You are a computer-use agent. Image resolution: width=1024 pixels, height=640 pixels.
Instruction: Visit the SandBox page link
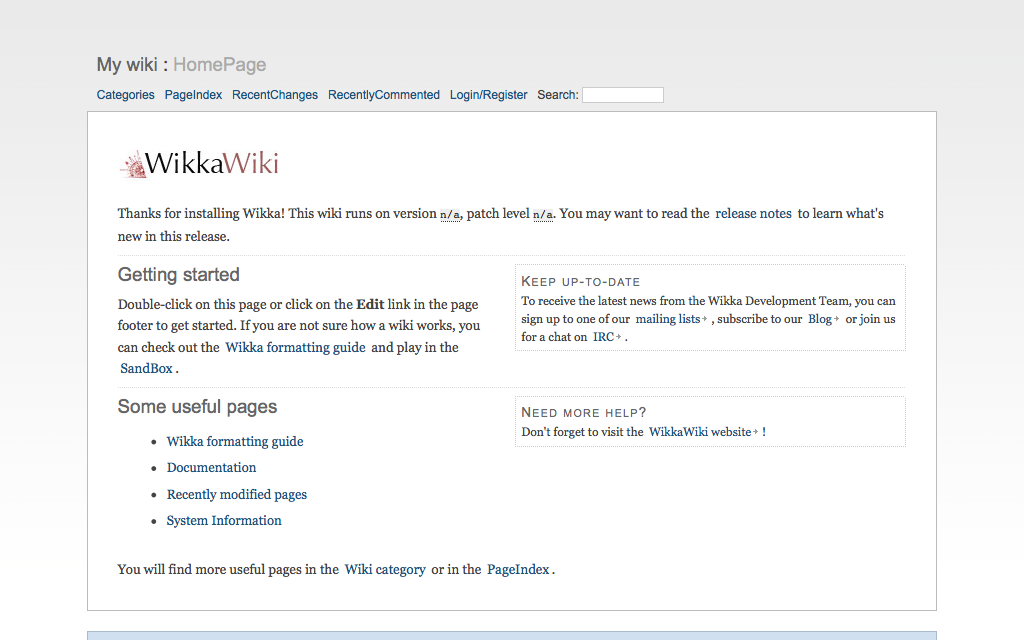(146, 368)
